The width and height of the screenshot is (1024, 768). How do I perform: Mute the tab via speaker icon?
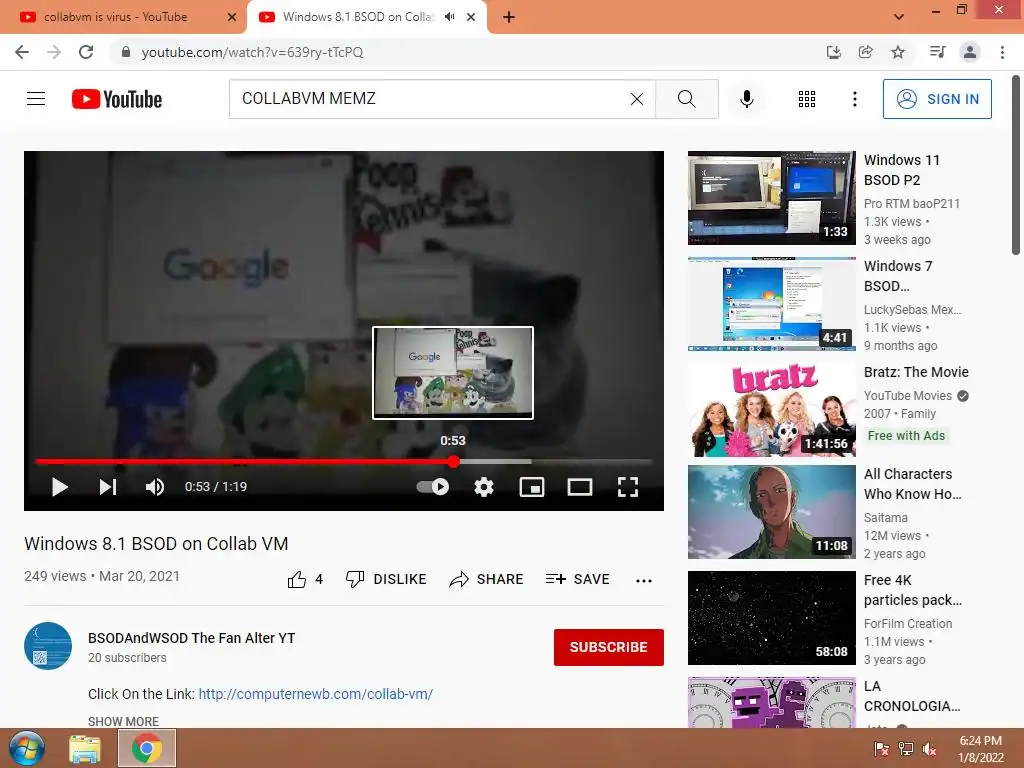click(449, 17)
